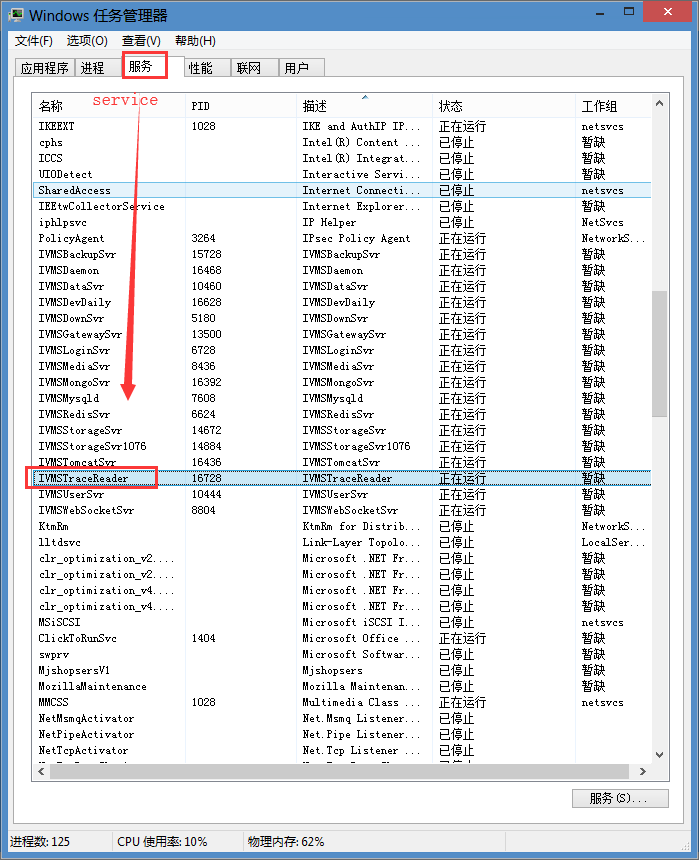Select the IVMSTomcatSvr service name
The height and width of the screenshot is (860, 699).
(x=77, y=462)
